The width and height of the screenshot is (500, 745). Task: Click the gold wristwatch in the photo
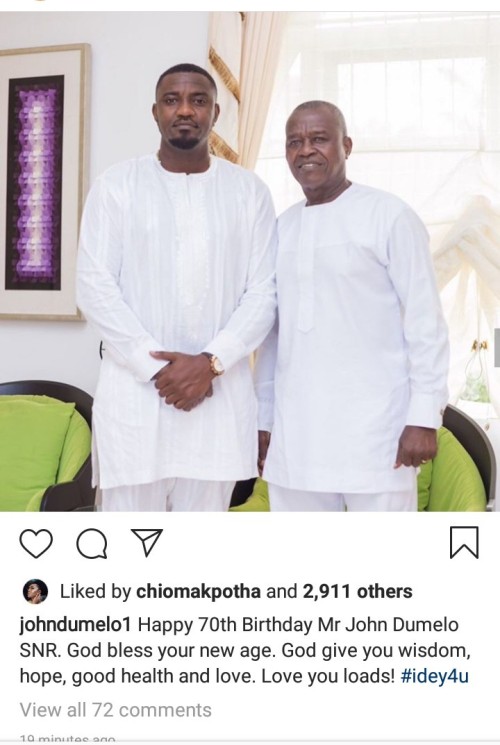tap(216, 363)
